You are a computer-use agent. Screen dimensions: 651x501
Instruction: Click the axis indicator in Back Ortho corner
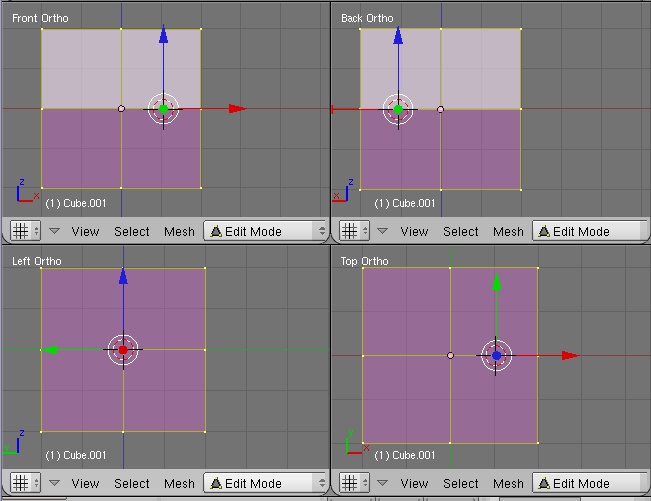click(x=343, y=191)
